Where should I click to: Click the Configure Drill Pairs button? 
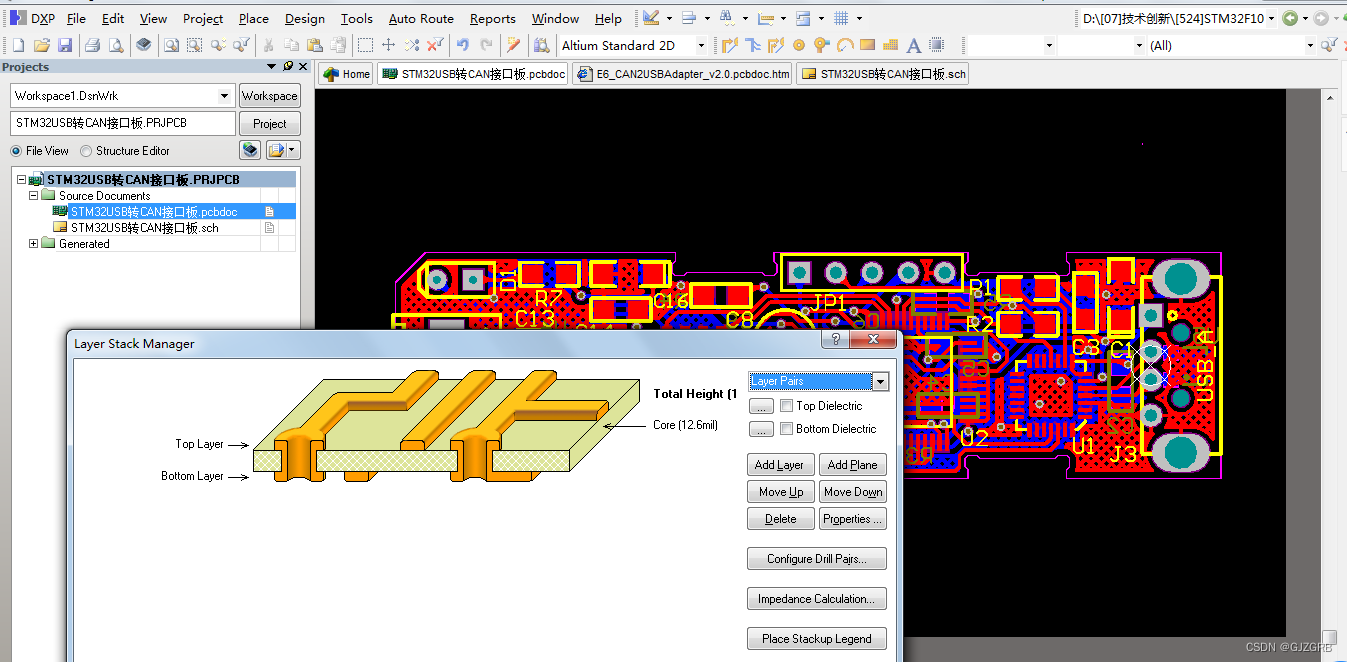click(816, 558)
